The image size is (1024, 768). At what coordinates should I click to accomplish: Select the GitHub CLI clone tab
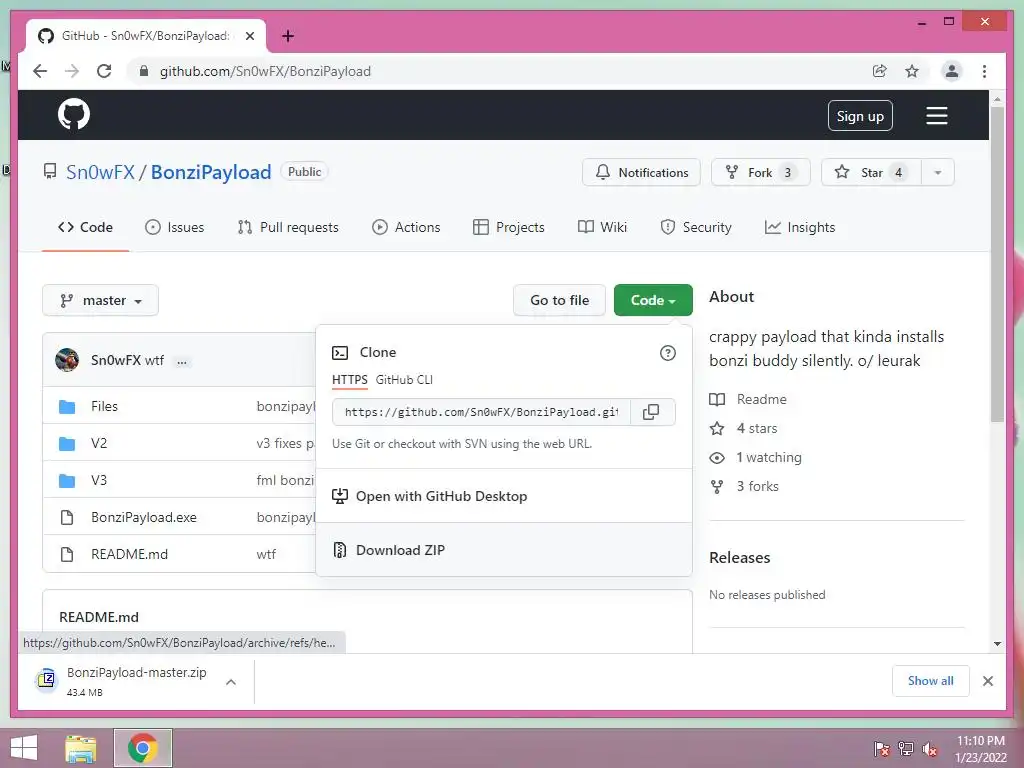tap(404, 380)
